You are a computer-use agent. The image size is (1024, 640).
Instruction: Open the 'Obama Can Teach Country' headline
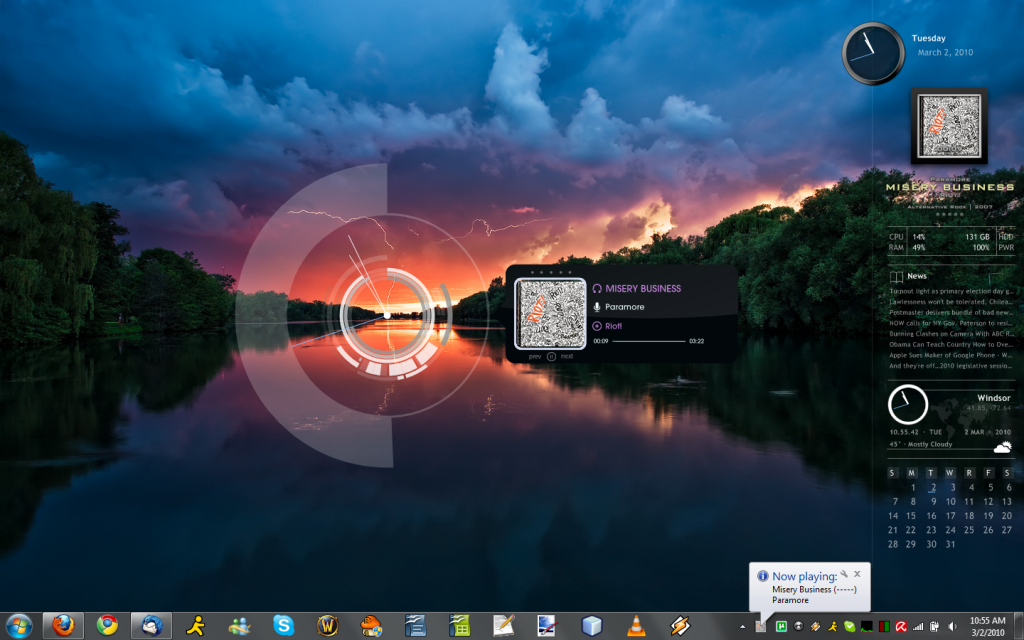pyautogui.click(x=952, y=344)
